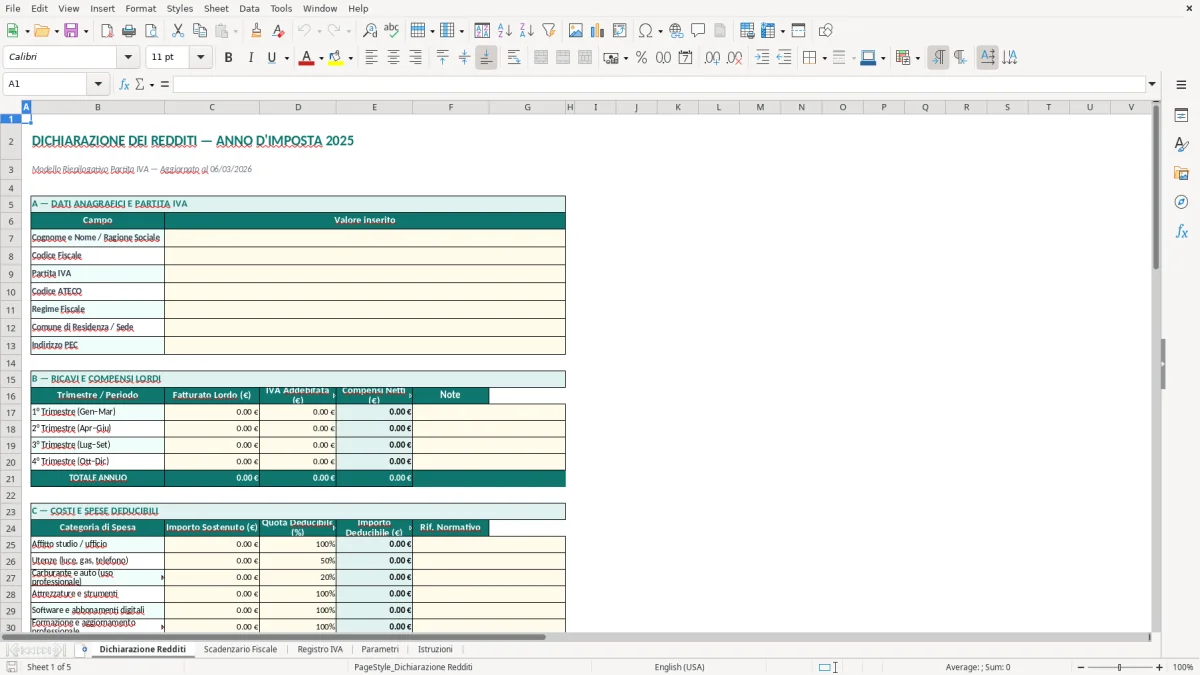Click cell for Partita IVA value
This screenshot has height=675, width=1200.
click(365, 273)
